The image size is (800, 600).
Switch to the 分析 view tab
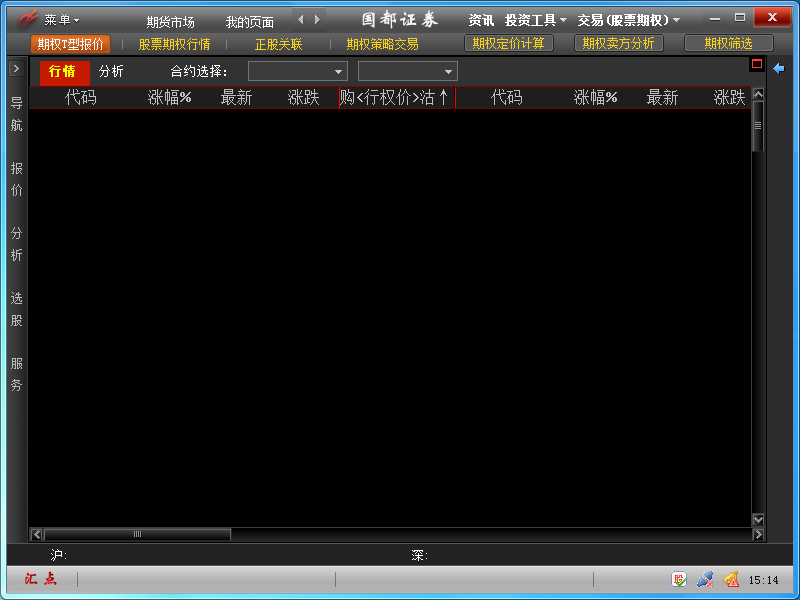click(x=111, y=71)
